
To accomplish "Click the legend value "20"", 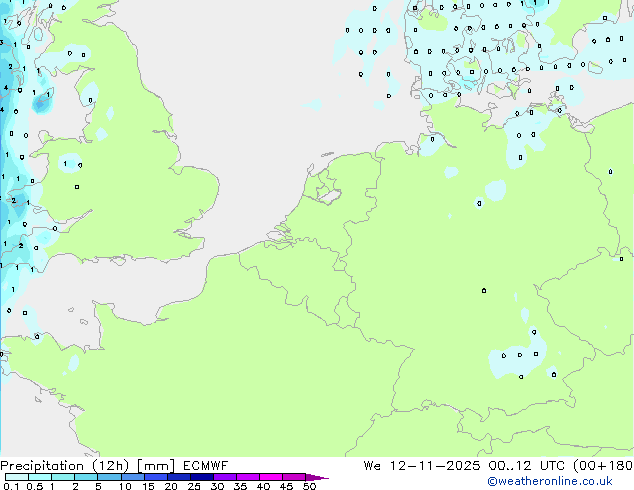I will (171, 486).
